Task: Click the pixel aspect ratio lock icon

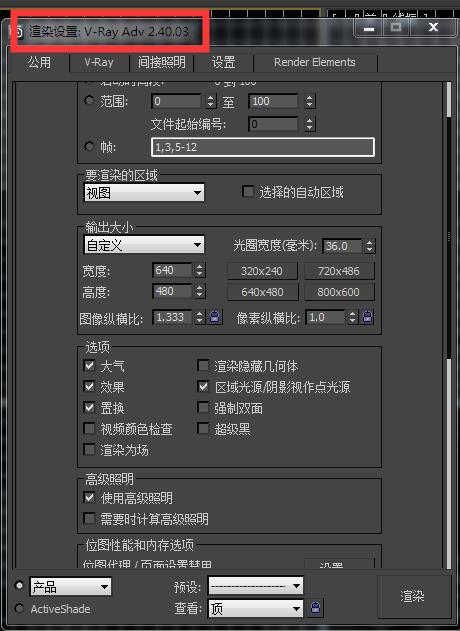Action: coord(367,317)
